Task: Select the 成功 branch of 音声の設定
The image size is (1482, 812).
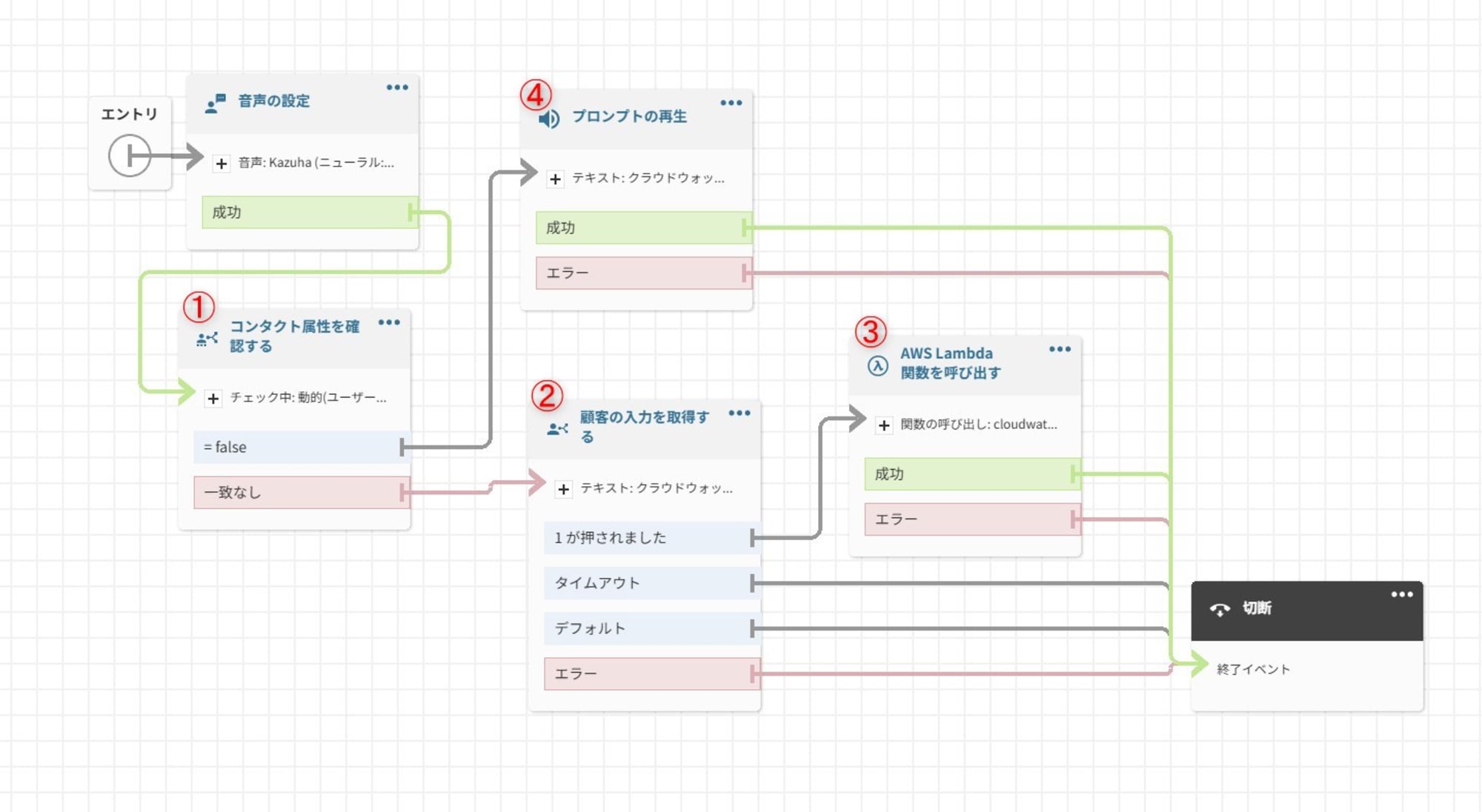Action: pyautogui.click(x=310, y=213)
